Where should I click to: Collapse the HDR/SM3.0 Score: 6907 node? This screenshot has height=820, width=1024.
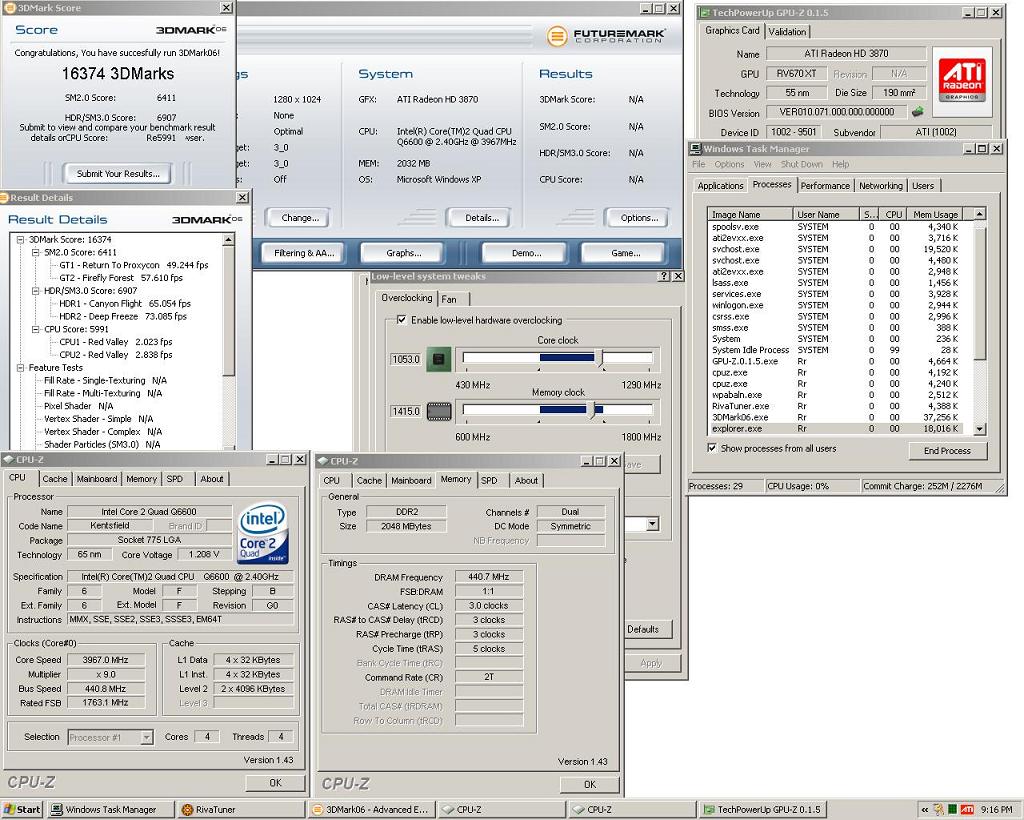click(36, 291)
